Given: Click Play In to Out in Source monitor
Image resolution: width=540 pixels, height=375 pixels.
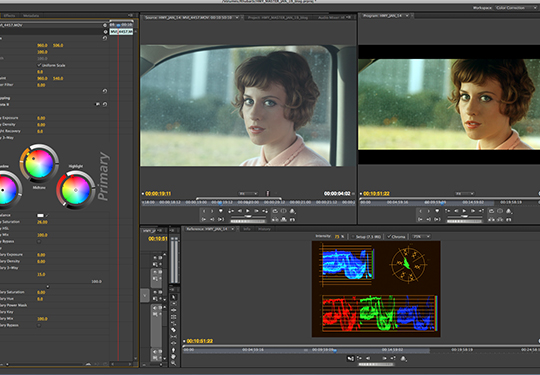Looking at the screenshot, I should (x=221, y=219).
